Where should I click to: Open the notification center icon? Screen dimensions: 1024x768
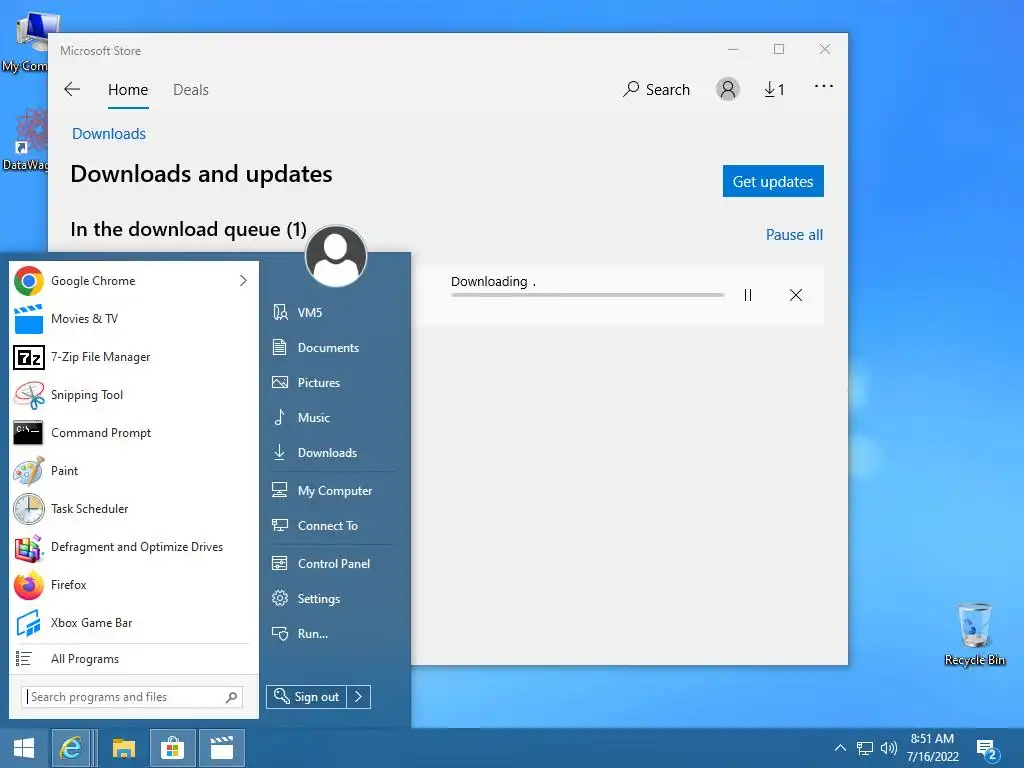click(x=987, y=750)
